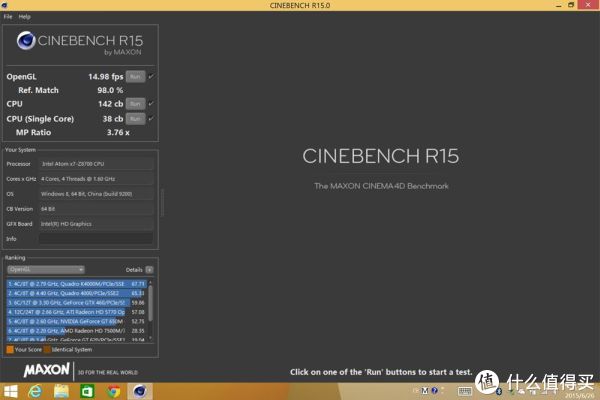Click the CB Version 64 Bit field

96,209
